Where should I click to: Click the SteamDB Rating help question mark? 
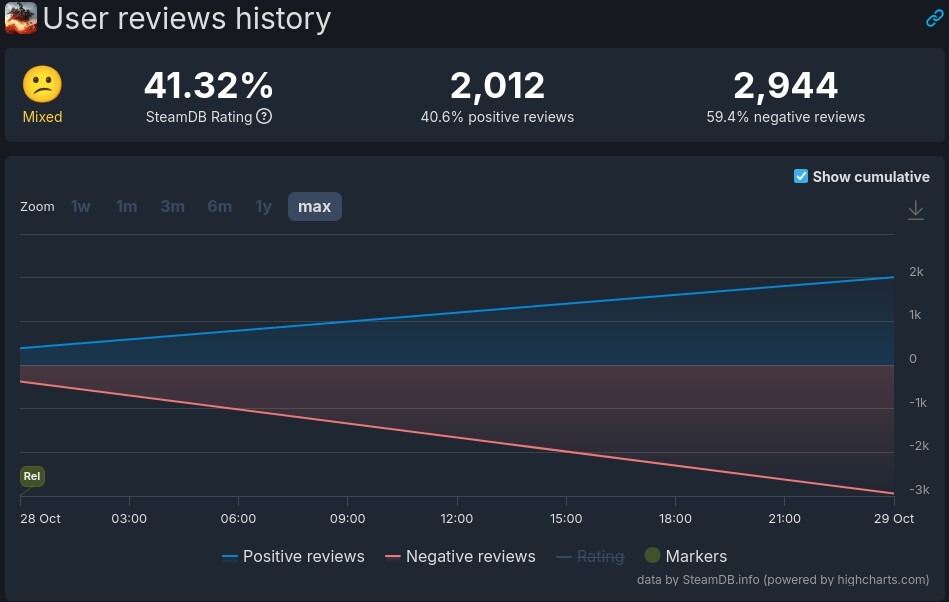(x=264, y=116)
